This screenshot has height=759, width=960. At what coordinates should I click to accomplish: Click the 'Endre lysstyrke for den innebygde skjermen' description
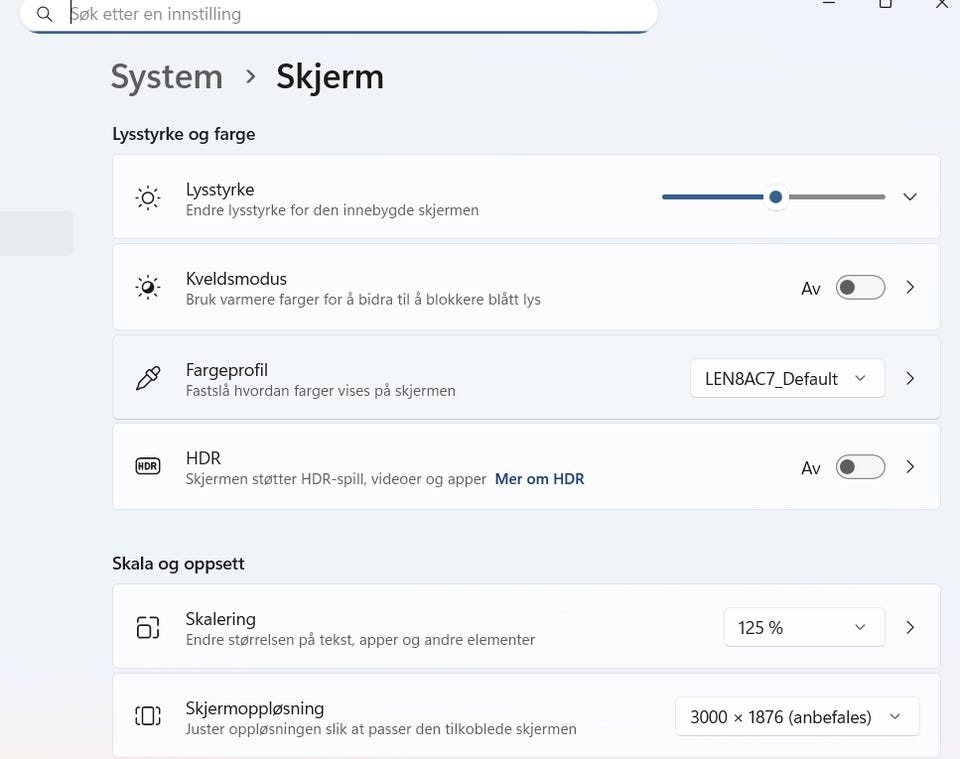tap(332, 210)
